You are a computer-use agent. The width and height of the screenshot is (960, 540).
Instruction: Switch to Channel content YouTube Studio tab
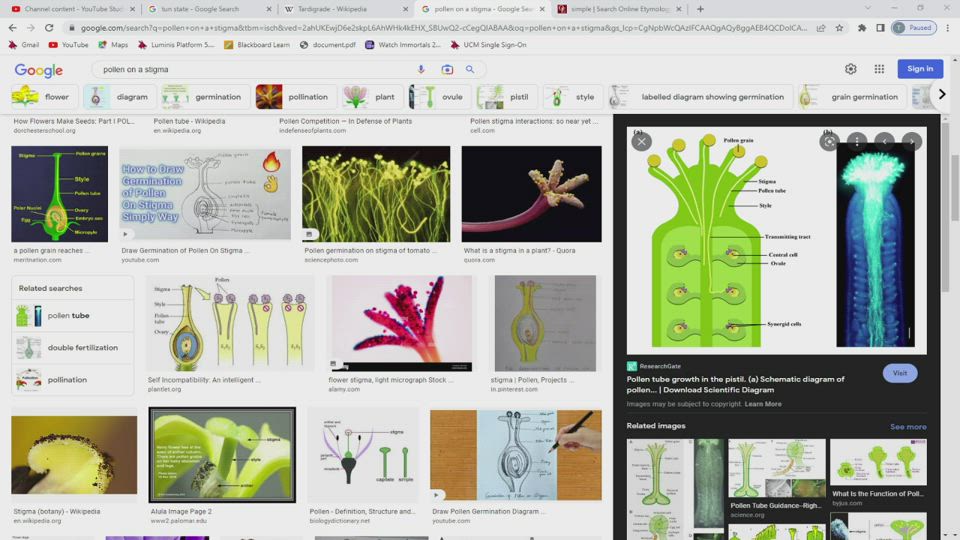coord(66,9)
